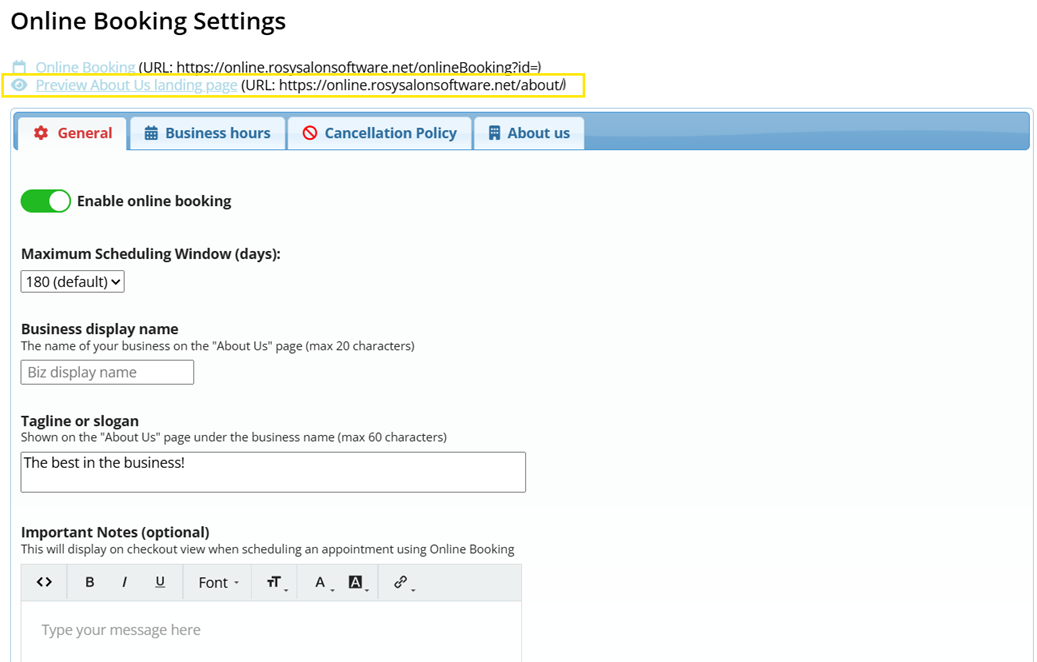Click the prohibited icon on Cancellation Policy tab
The image size is (1037, 662).
(310, 133)
